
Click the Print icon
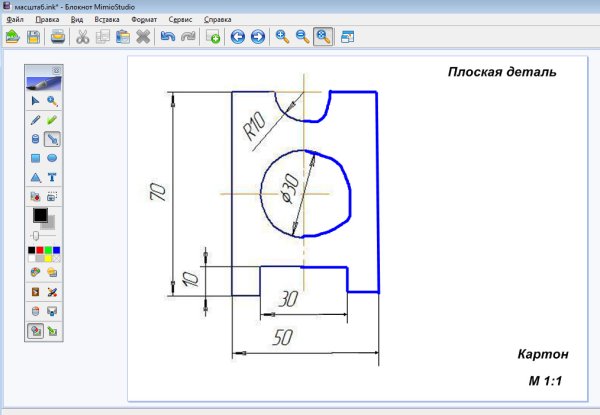59,37
